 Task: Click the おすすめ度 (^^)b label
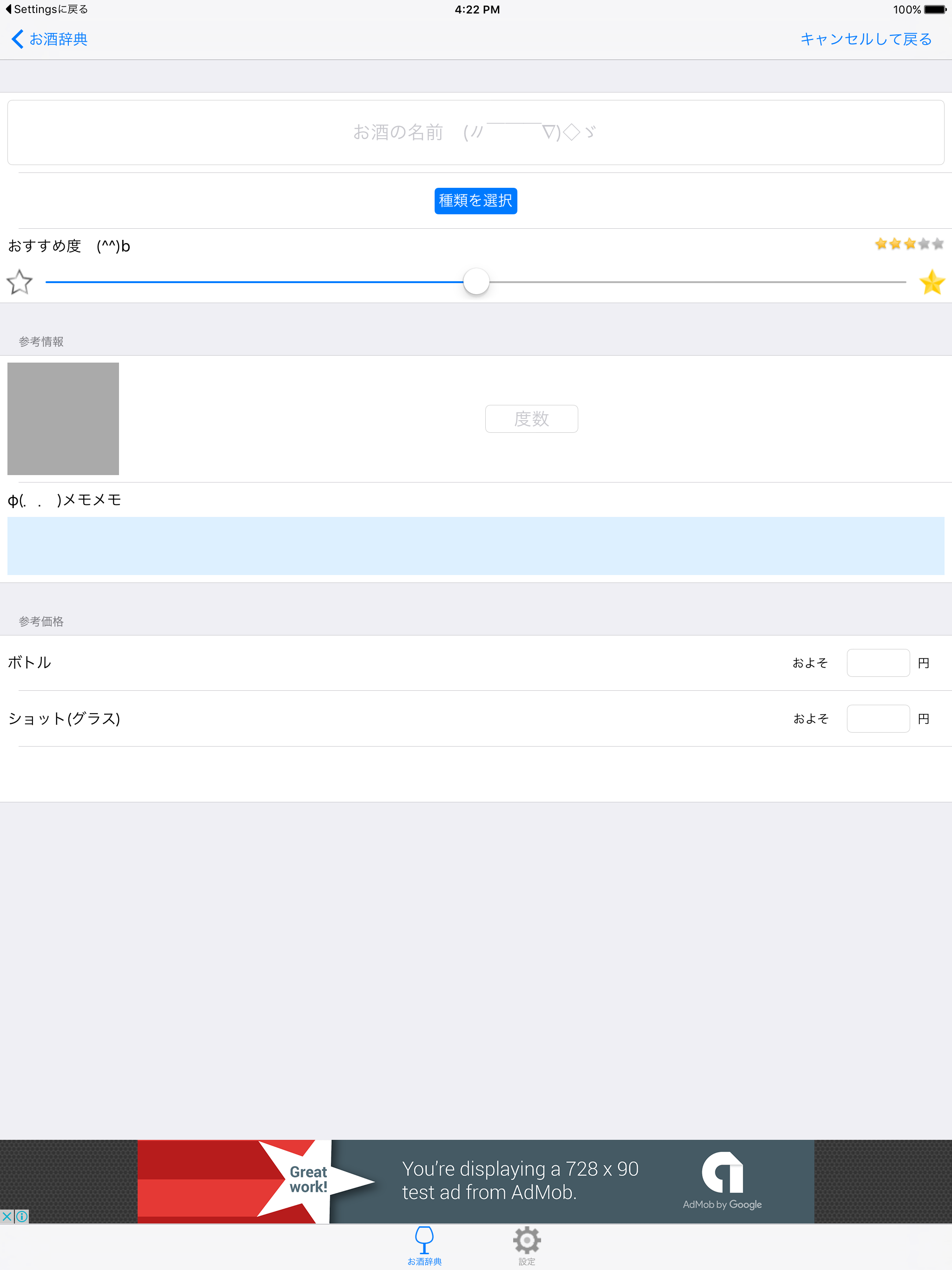pyautogui.click(x=69, y=246)
